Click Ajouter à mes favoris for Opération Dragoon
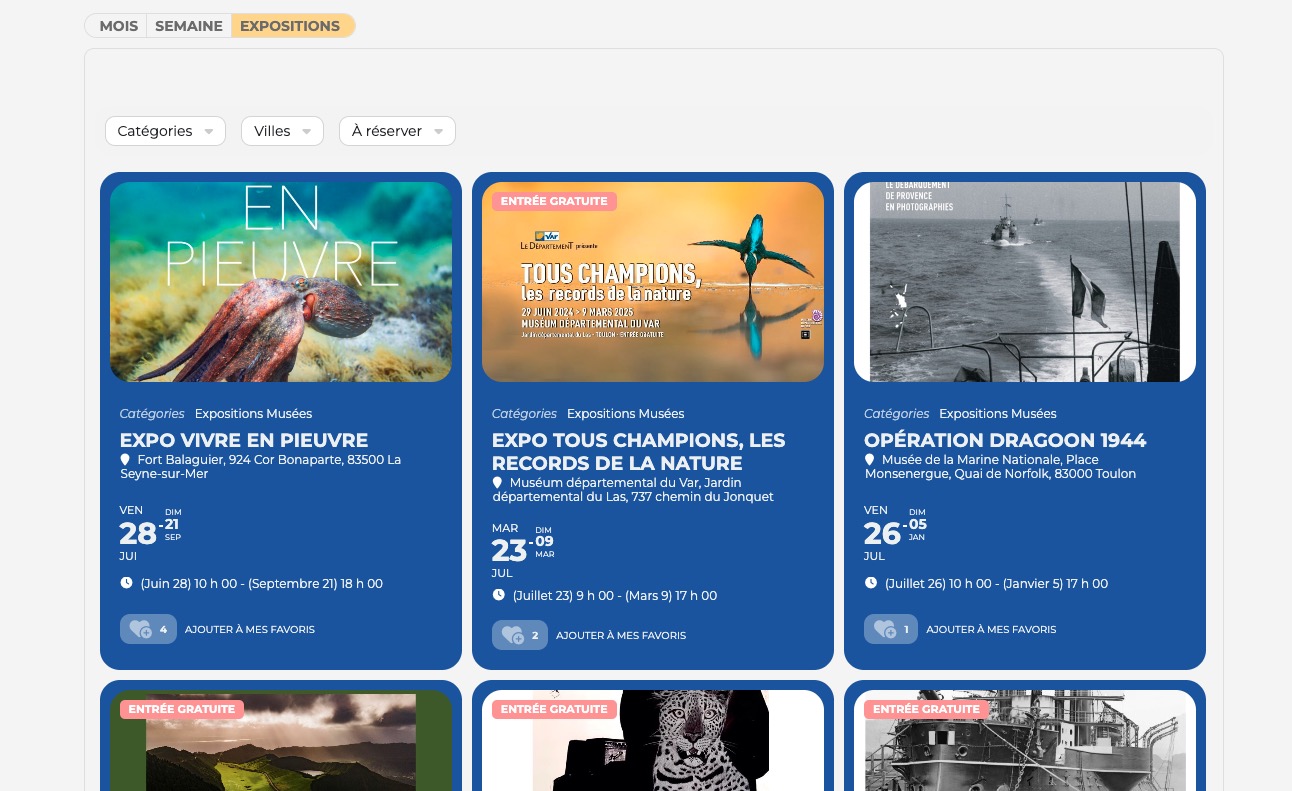 click(991, 630)
